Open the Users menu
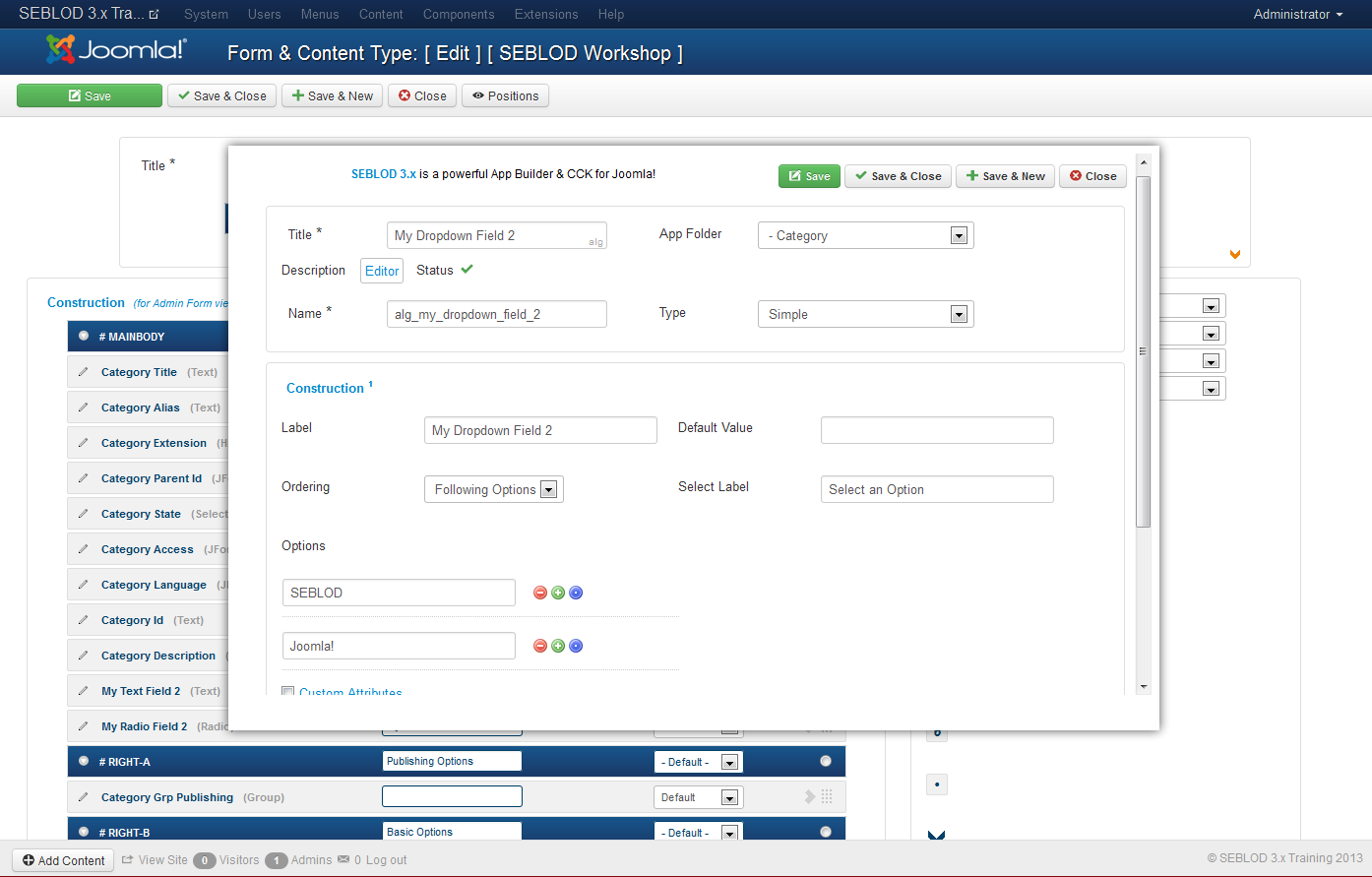This screenshot has height=877, width=1372. point(264,14)
